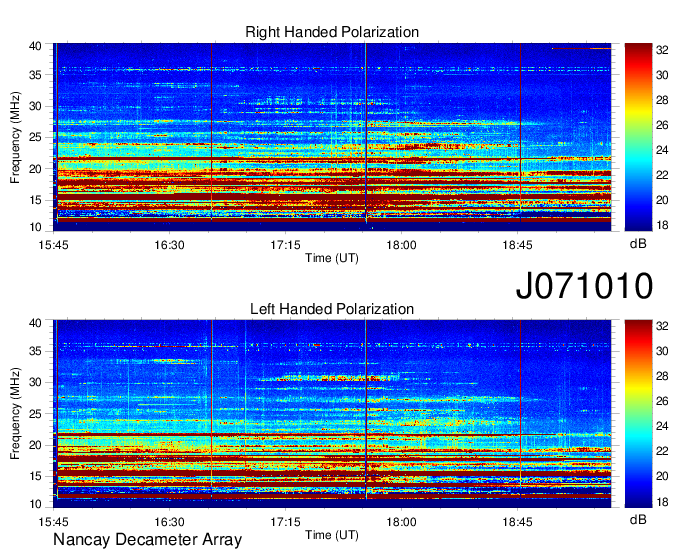Click the dB color bar beside Right Handed plot
This screenshot has height=552, width=680.
coord(638,137)
